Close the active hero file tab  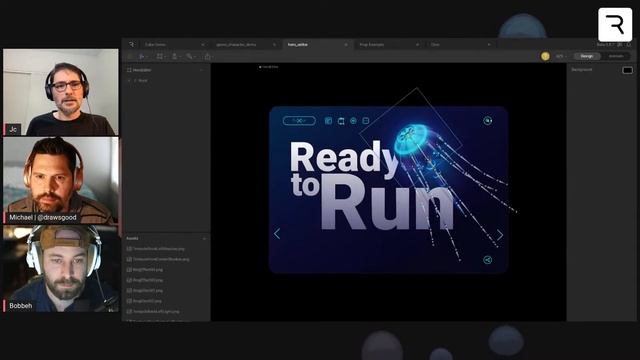click(346, 44)
